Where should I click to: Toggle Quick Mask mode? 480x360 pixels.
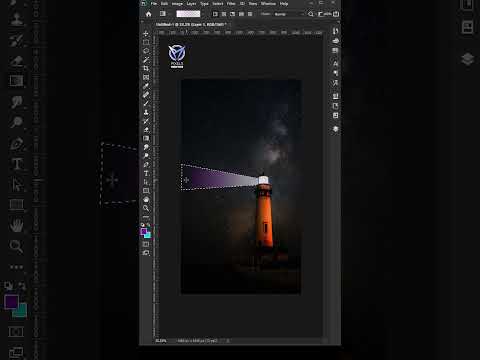point(146,244)
